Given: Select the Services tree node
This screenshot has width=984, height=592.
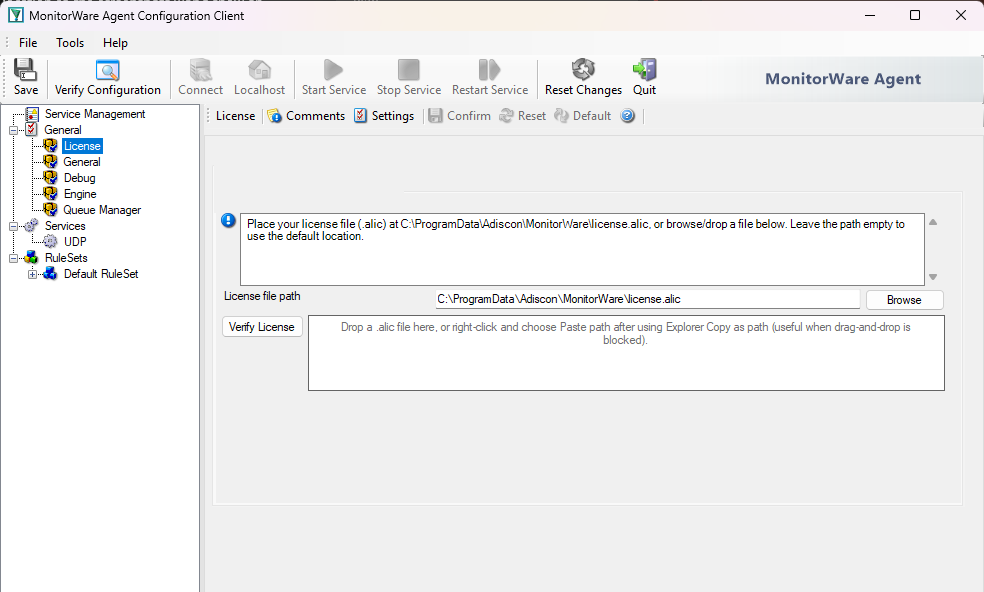Looking at the screenshot, I should tap(65, 226).
